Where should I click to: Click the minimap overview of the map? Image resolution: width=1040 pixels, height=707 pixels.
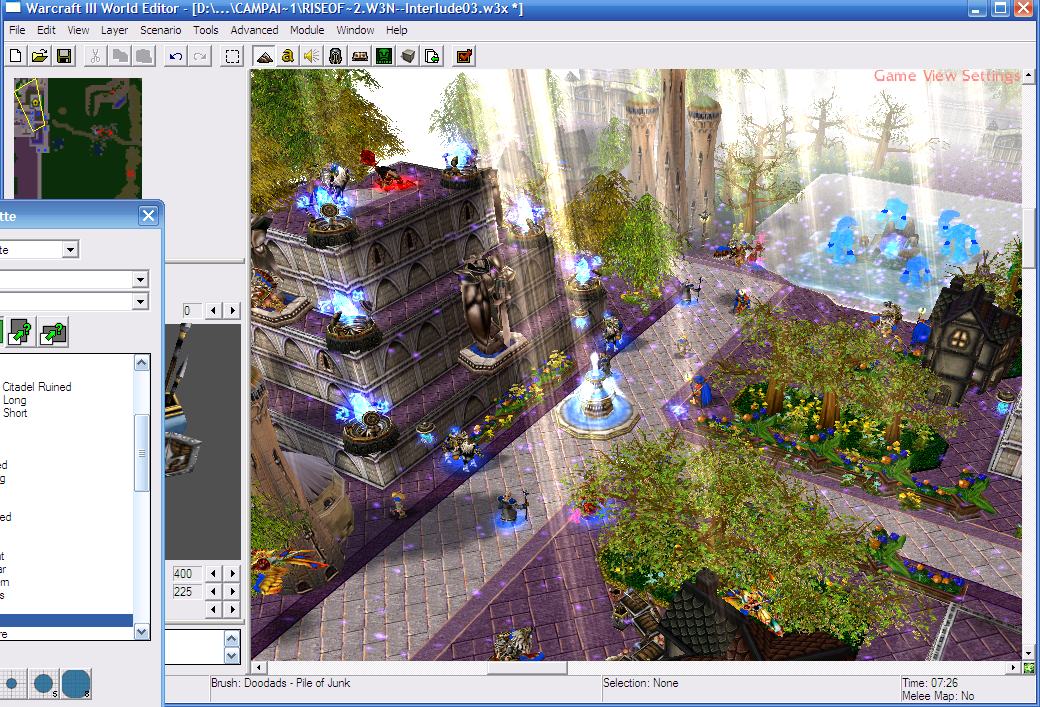pos(78,138)
